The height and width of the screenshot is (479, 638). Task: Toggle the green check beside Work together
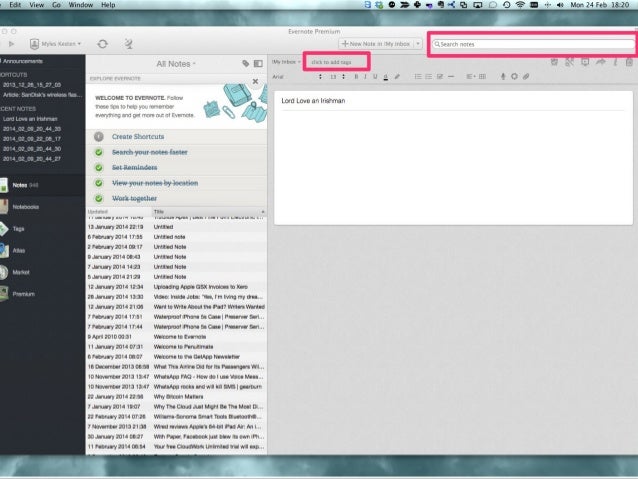coord(98,199)
